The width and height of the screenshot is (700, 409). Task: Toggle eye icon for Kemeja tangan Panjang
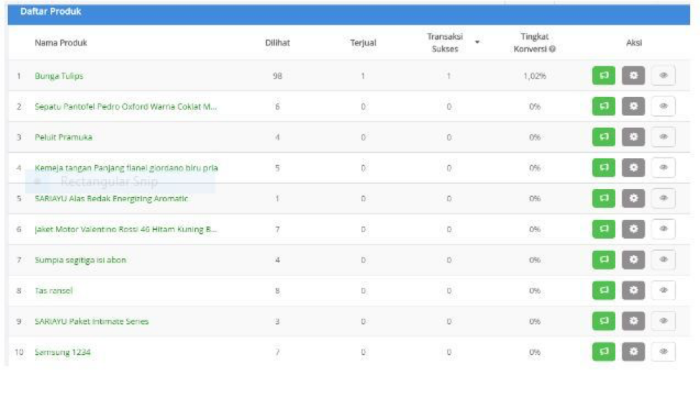(663, 168)
